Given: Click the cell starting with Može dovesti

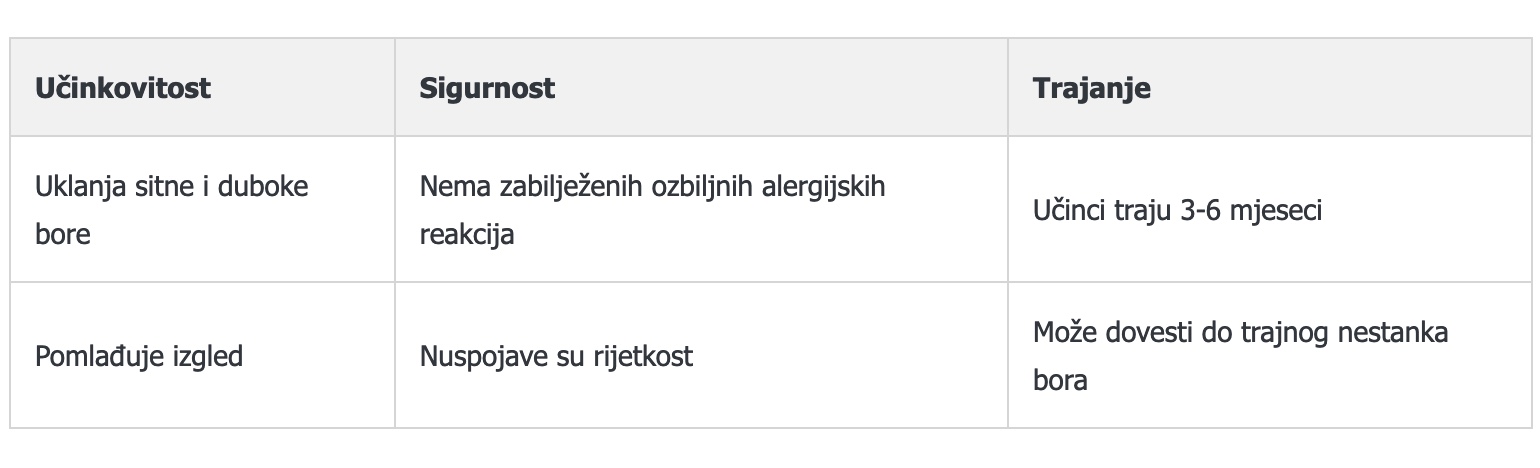Looking at the screenshot, I should point(1269,356).
